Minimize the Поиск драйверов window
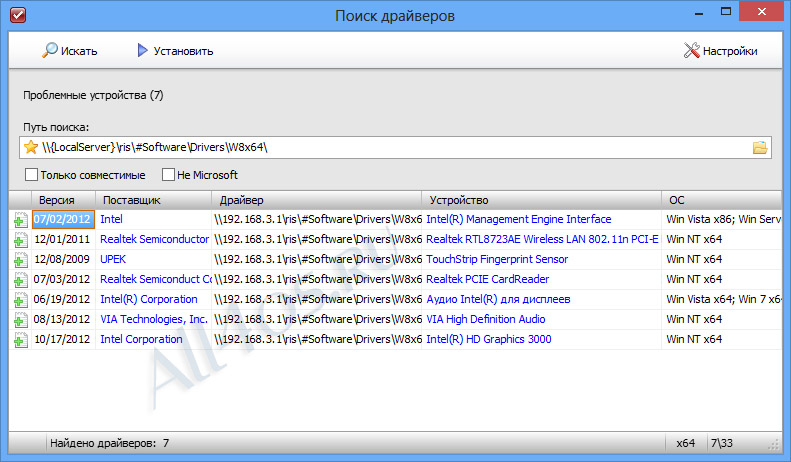Viewport: 791px width, 462px height. 699,12
